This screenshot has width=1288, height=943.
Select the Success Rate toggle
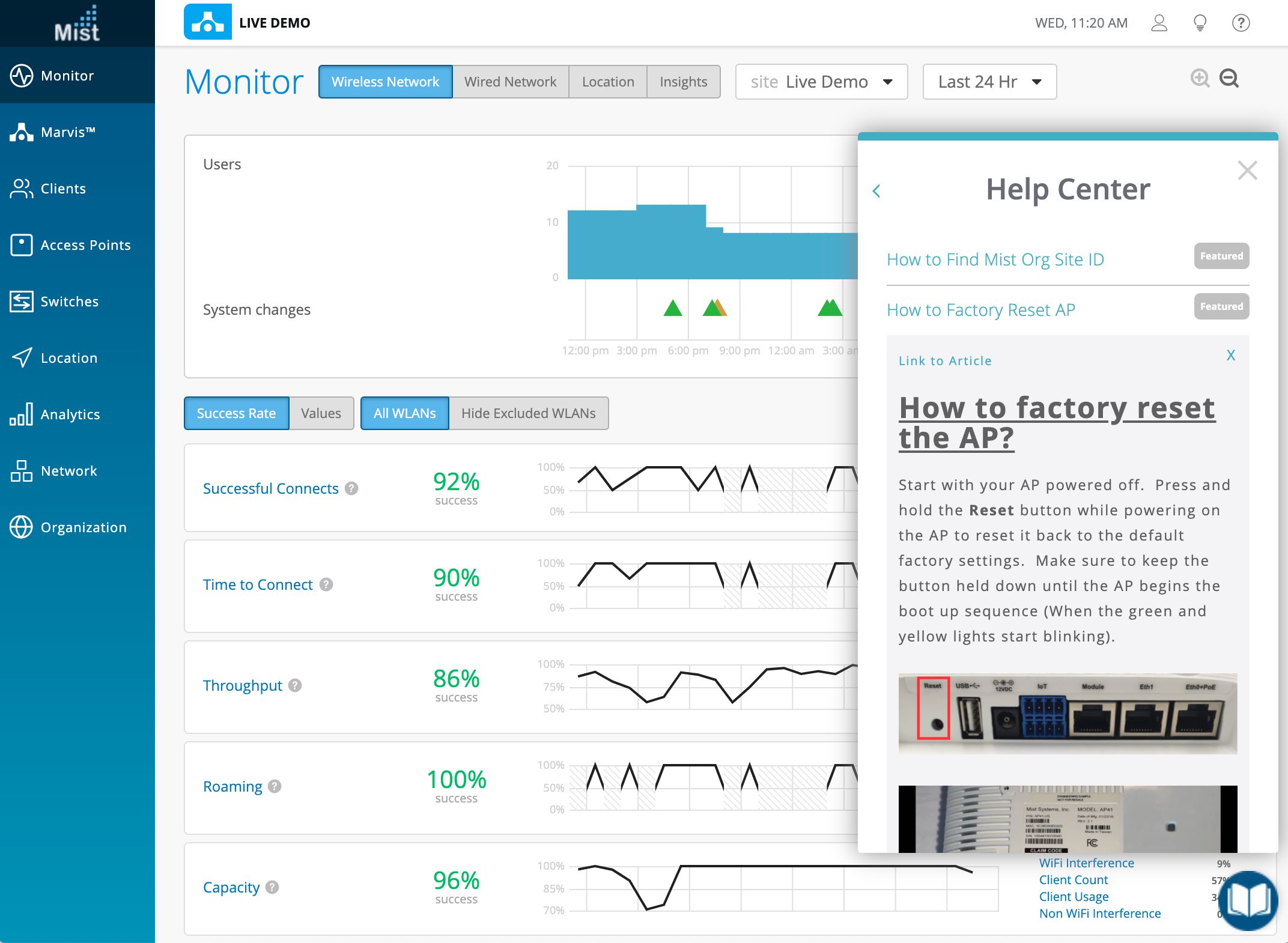pyautogui.click(x=236, y=413)
